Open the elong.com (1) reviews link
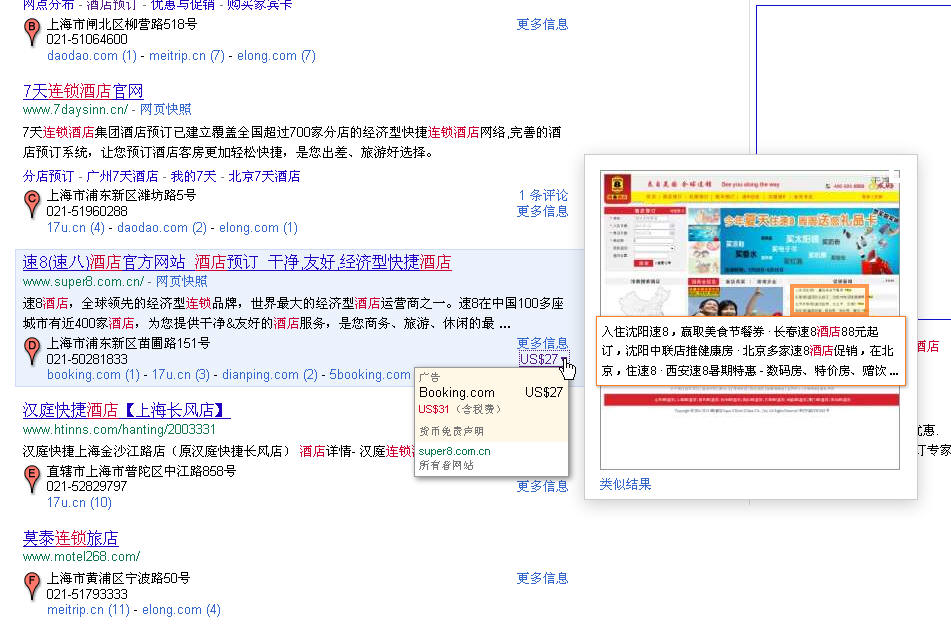The image size is (951, 624). pyautogui.click(x=258, y=228)
